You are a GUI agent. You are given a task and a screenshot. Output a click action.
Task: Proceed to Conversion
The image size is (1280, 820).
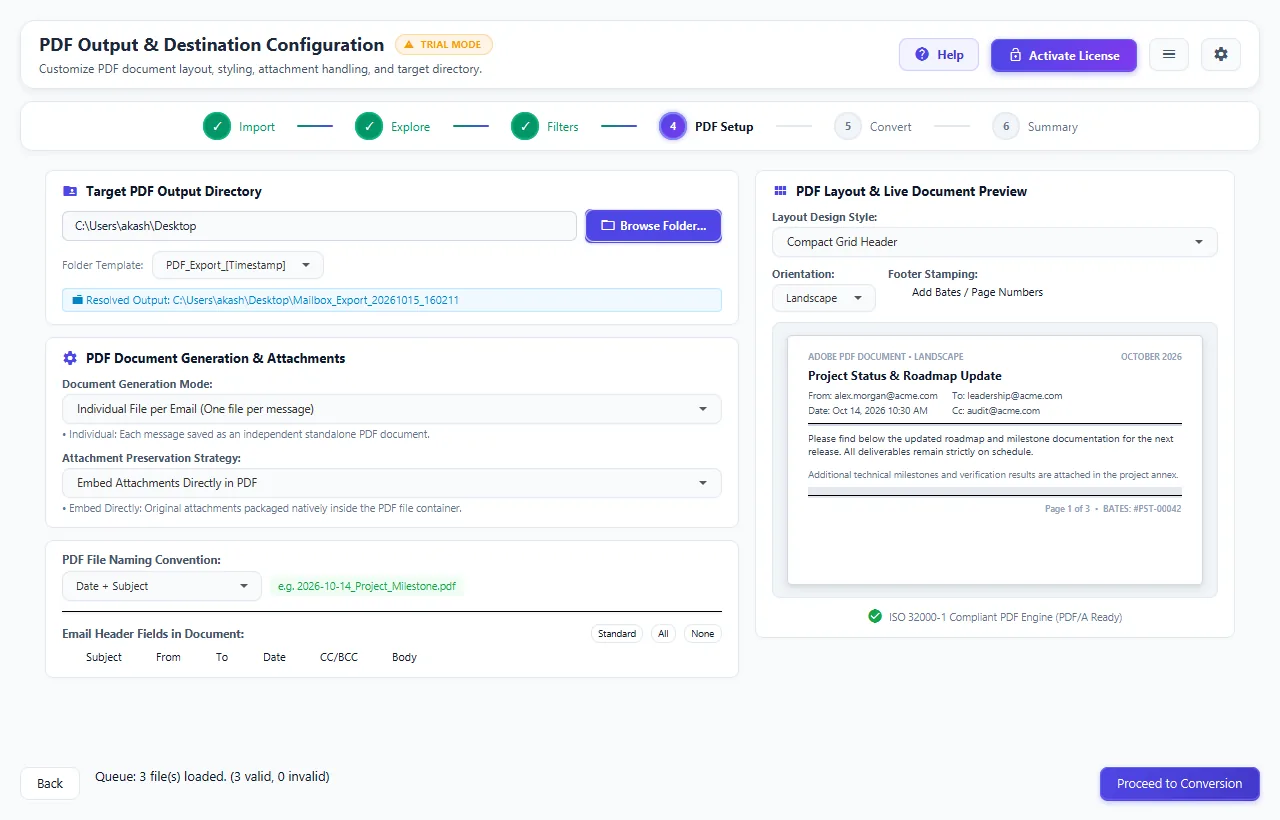point(1180,784)
